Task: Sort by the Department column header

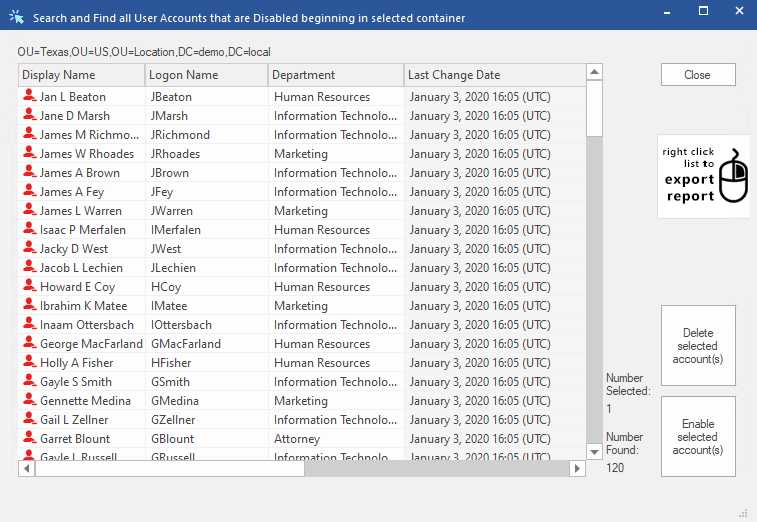Action: click(335, 75)
